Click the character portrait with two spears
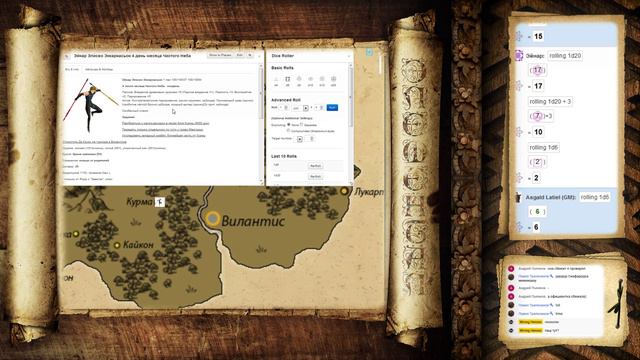Viewport: 640px width, 360px height. click(x=90, y=105)
